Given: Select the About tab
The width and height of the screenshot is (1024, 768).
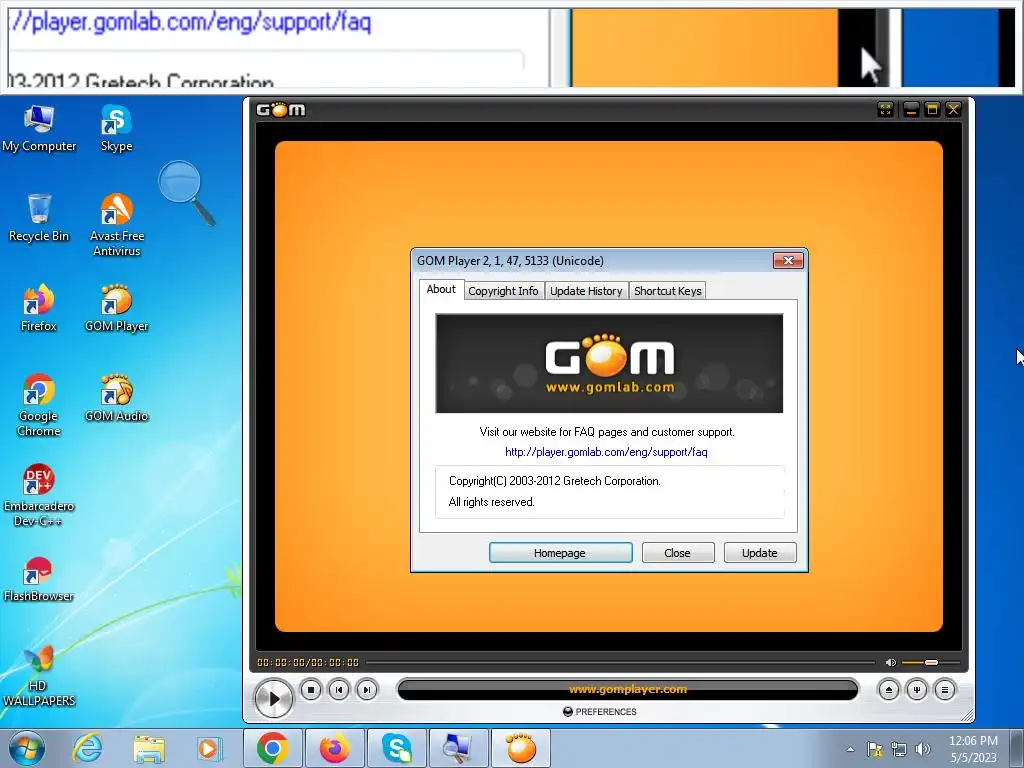Looking at the screenshot, I should 441,289.
